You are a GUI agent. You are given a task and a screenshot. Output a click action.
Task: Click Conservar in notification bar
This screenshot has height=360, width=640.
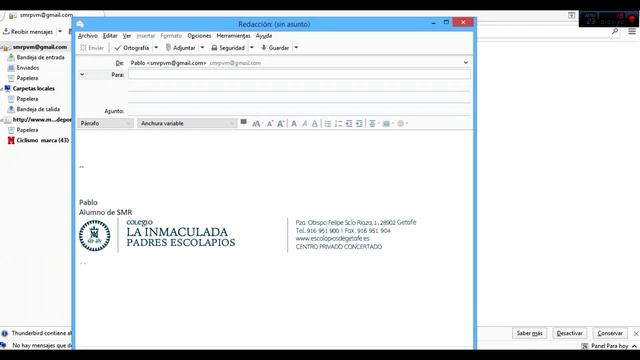pyautogui.click(x=610, y=333)
